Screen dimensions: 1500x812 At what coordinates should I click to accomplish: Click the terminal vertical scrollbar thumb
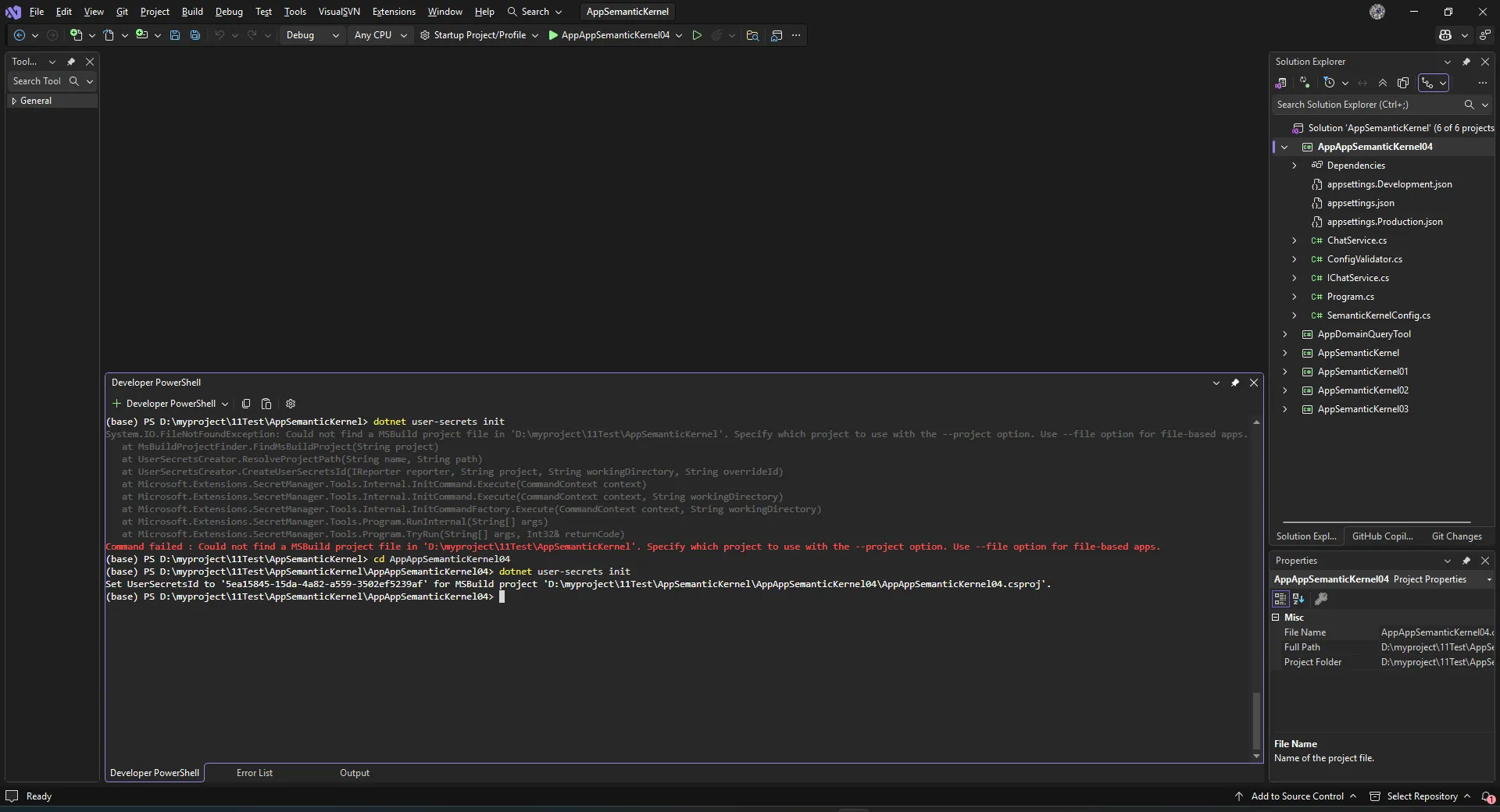click(1256, 720)
